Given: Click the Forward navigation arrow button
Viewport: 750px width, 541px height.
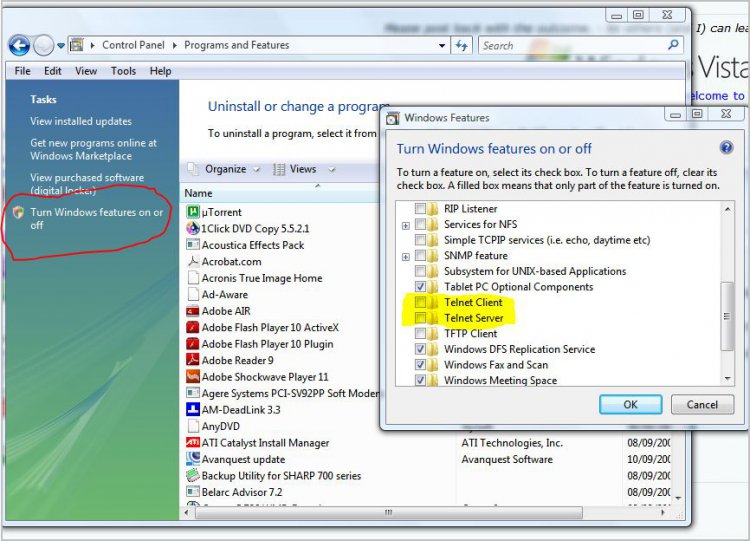Looking at the screenshot, I should pyautogui.click(x=44, y=46).
